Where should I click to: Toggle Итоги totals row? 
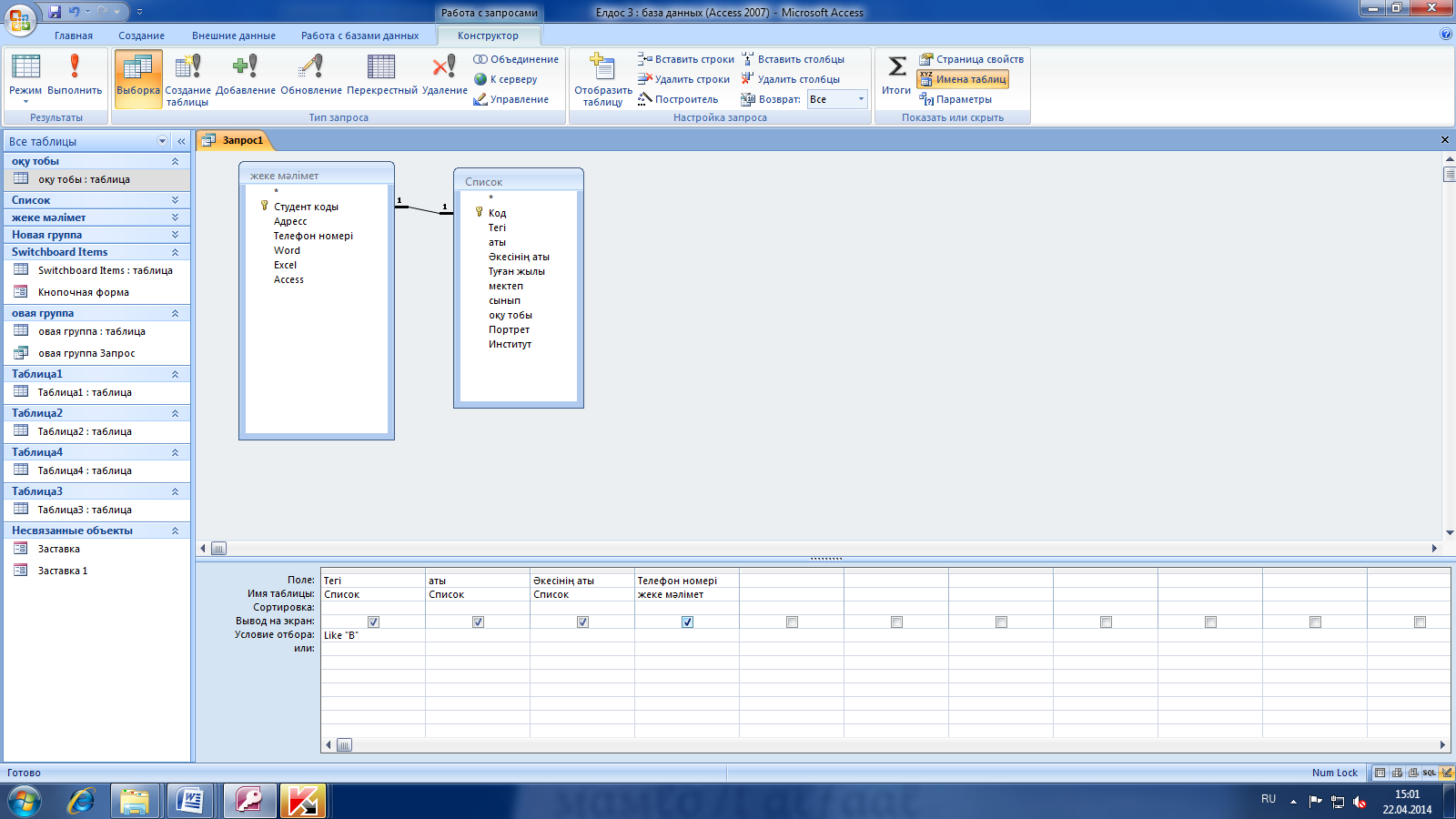(x=896, y=74)
